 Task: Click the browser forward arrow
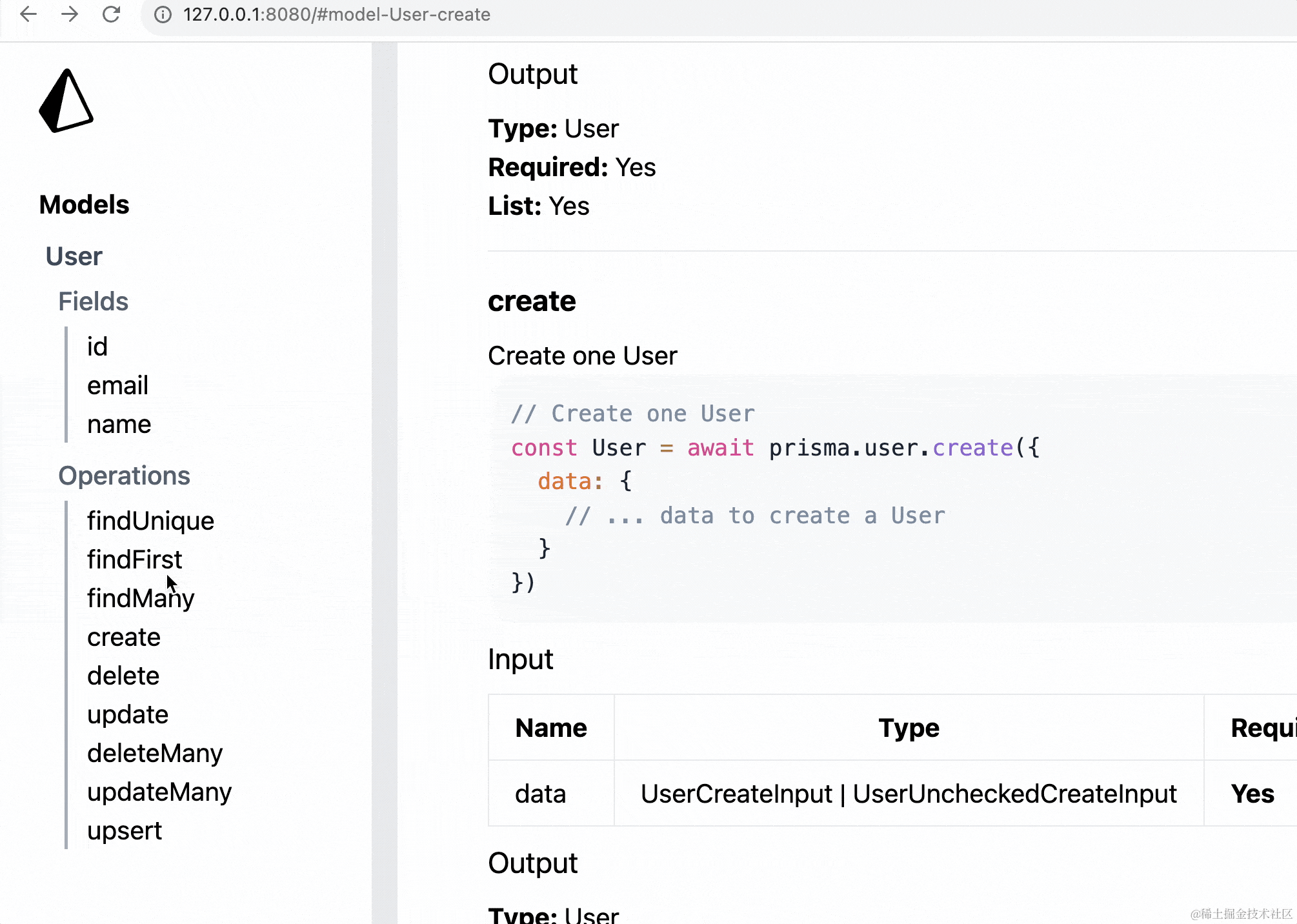click(x=70, y=14)
